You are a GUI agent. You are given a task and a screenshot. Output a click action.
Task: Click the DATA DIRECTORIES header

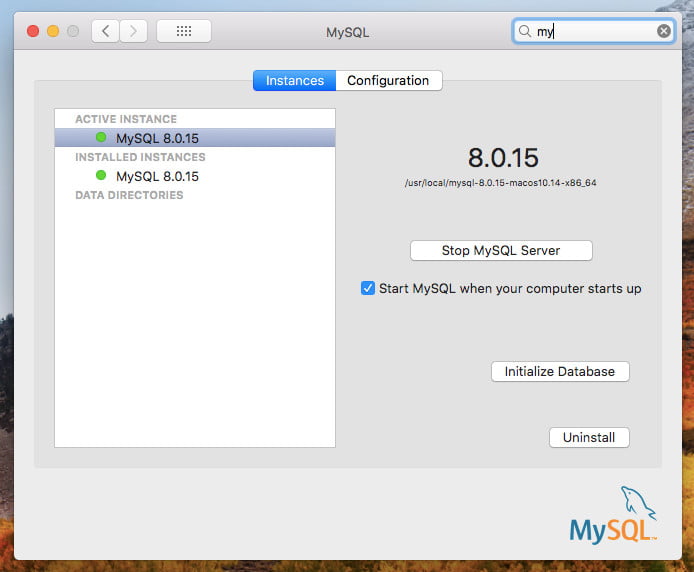pyautogui.click(x=129, y=195)
